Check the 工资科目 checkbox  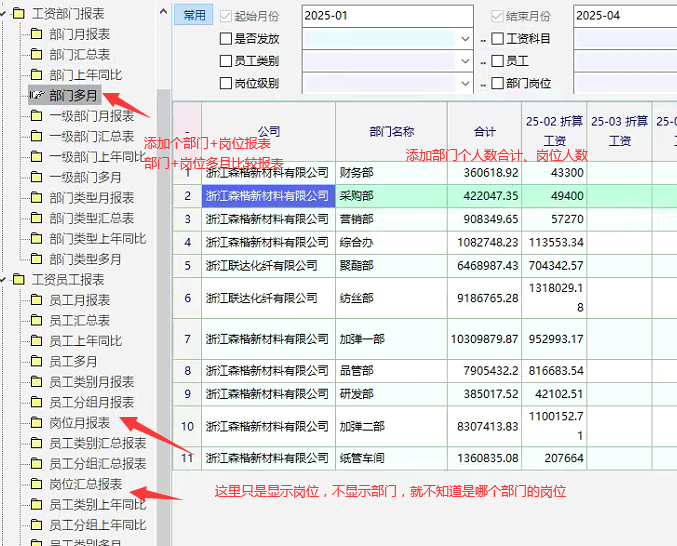coord(498,39)
